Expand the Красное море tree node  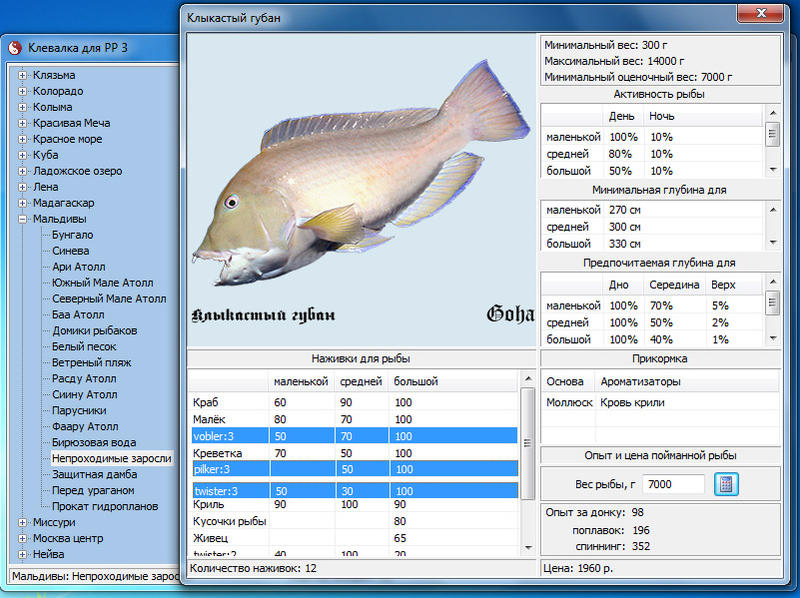tap(23, 139)
